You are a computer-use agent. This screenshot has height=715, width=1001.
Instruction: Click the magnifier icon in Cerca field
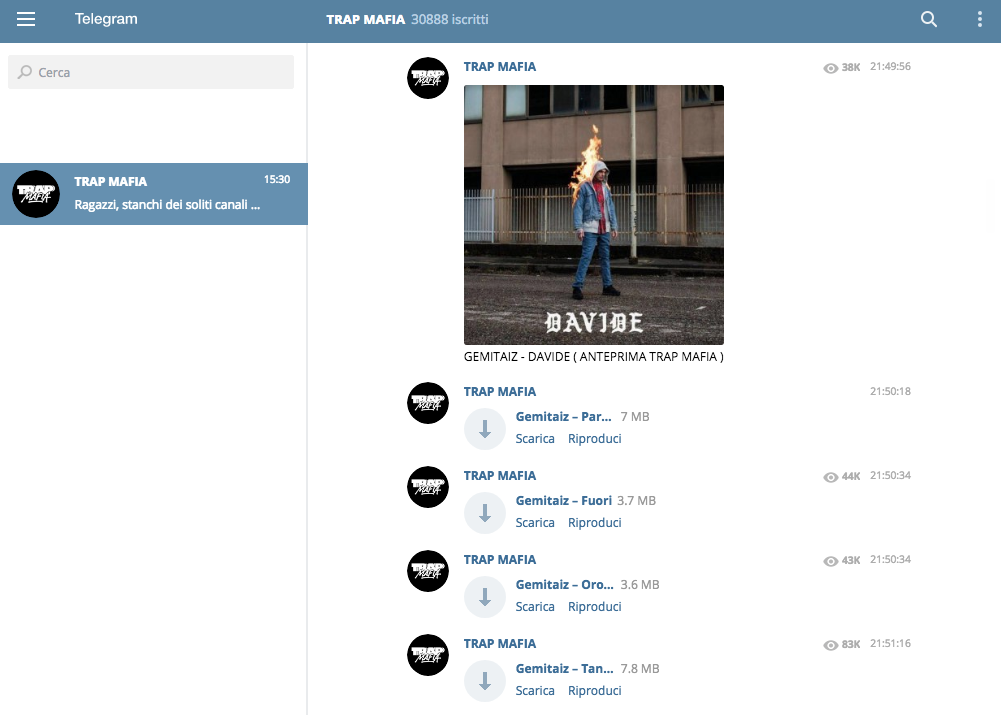tap(25, 72)
